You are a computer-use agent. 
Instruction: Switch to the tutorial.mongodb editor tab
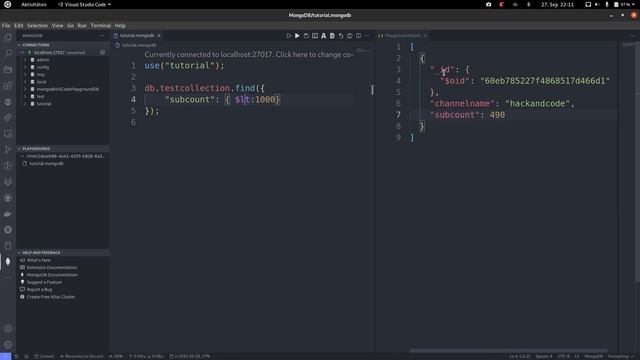click(137, 36)
